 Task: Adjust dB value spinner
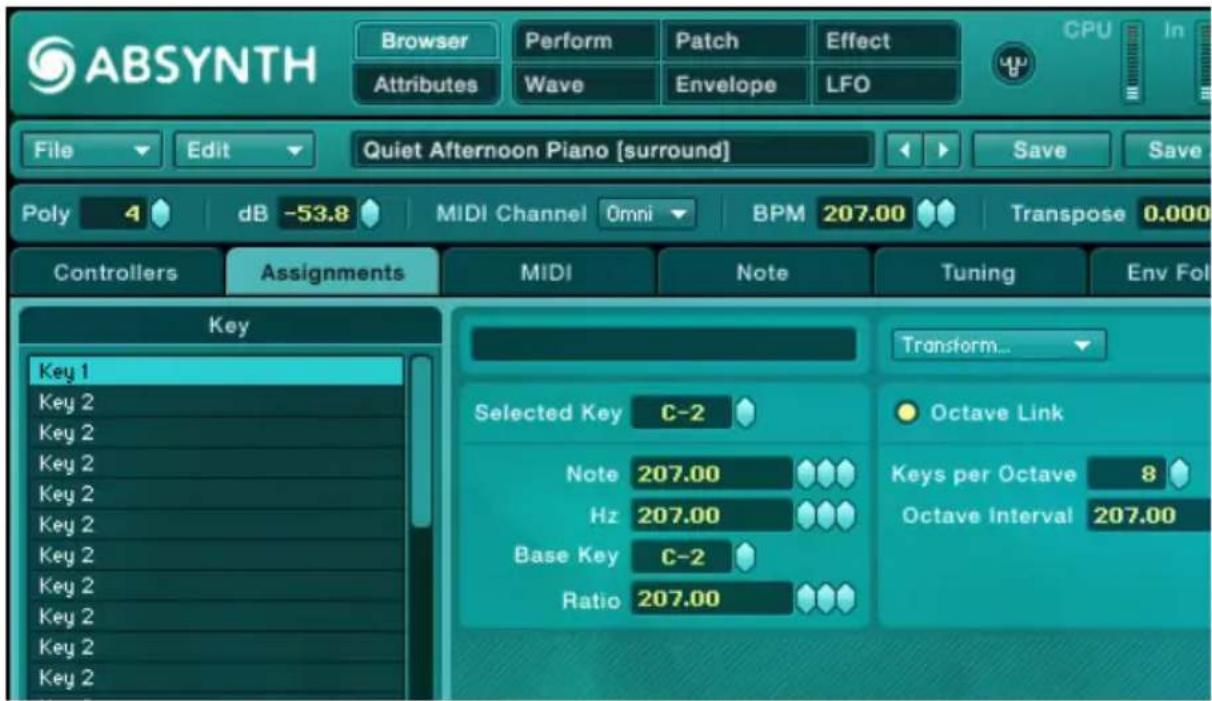click(370, 214)
